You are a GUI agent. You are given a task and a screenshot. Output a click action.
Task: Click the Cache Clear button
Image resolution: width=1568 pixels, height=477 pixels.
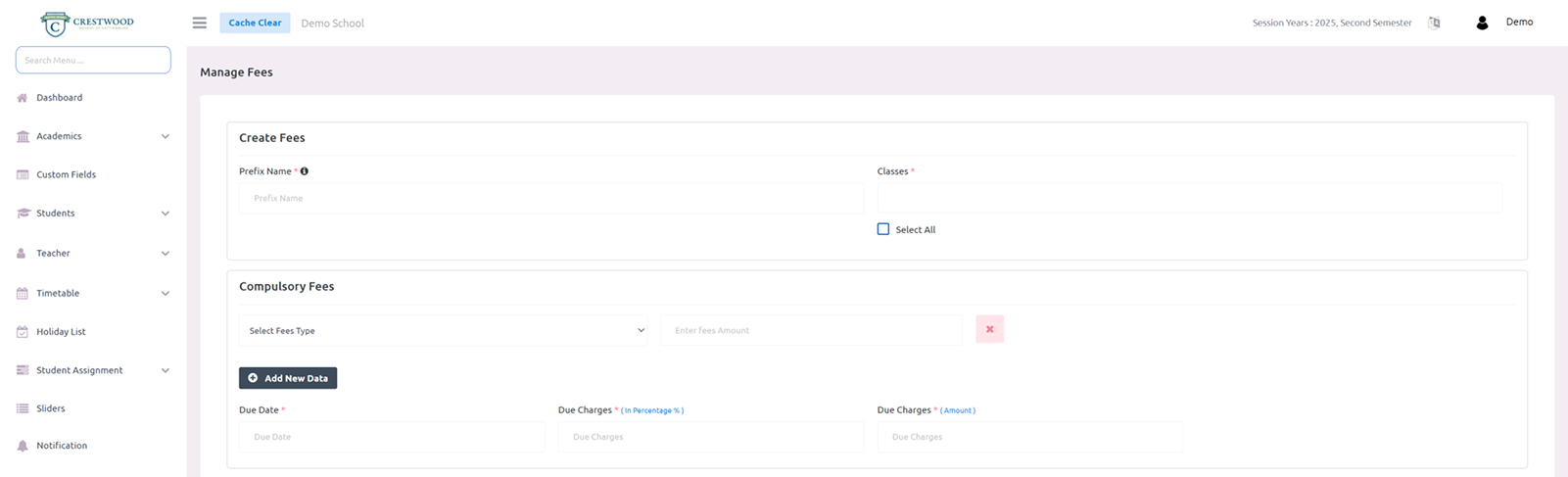point(255,23)
